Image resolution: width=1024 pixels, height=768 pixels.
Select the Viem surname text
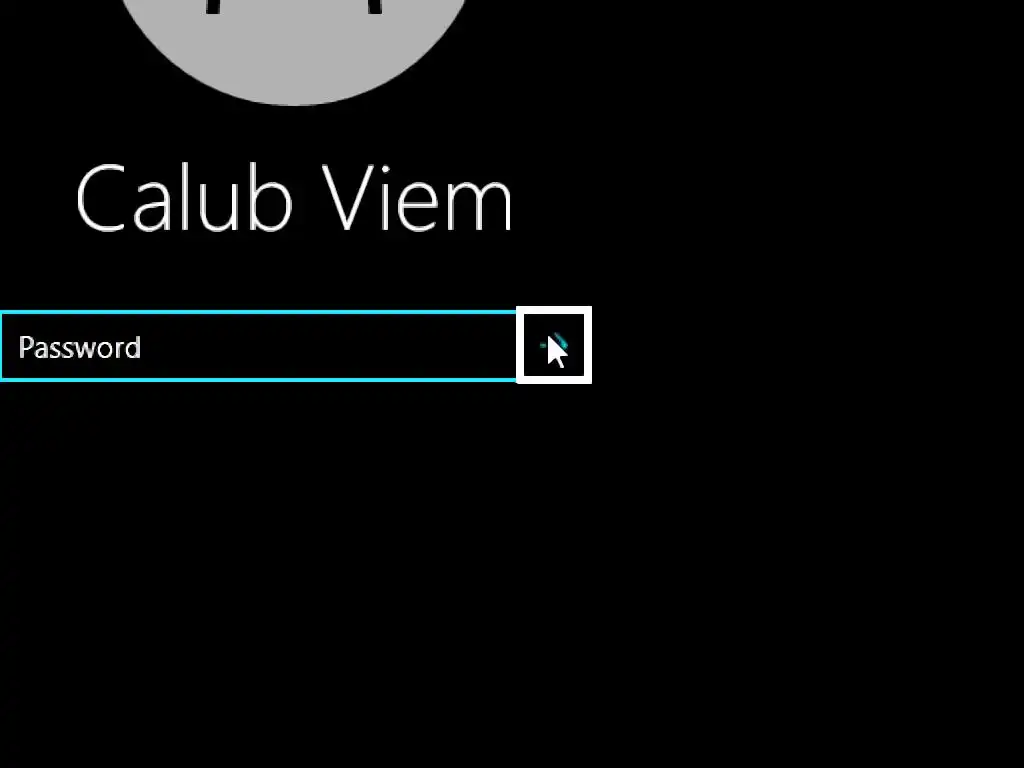[417, 198]
